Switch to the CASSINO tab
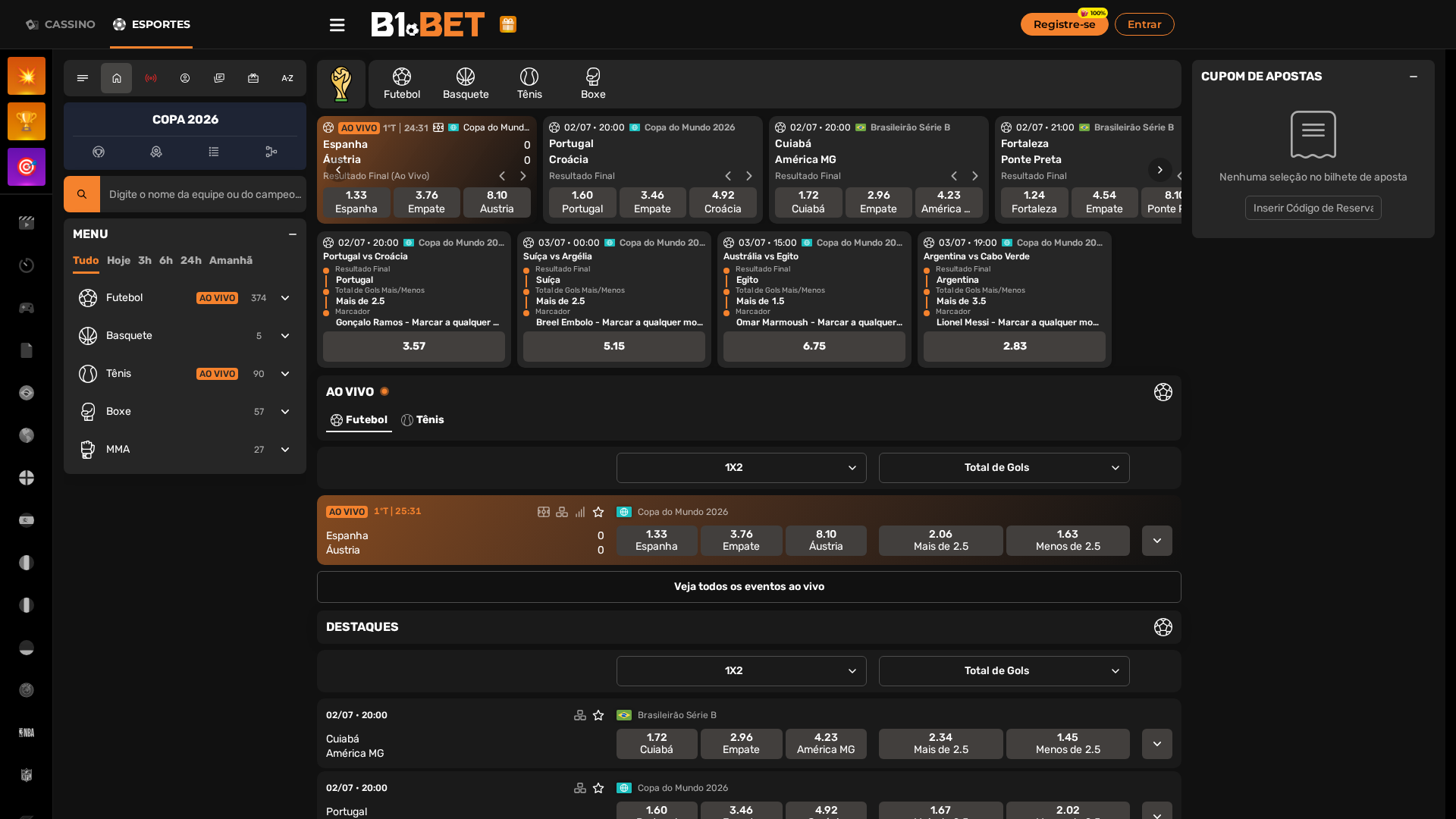The height and width of the screenshot is (819, 1456). coord(61,24)
